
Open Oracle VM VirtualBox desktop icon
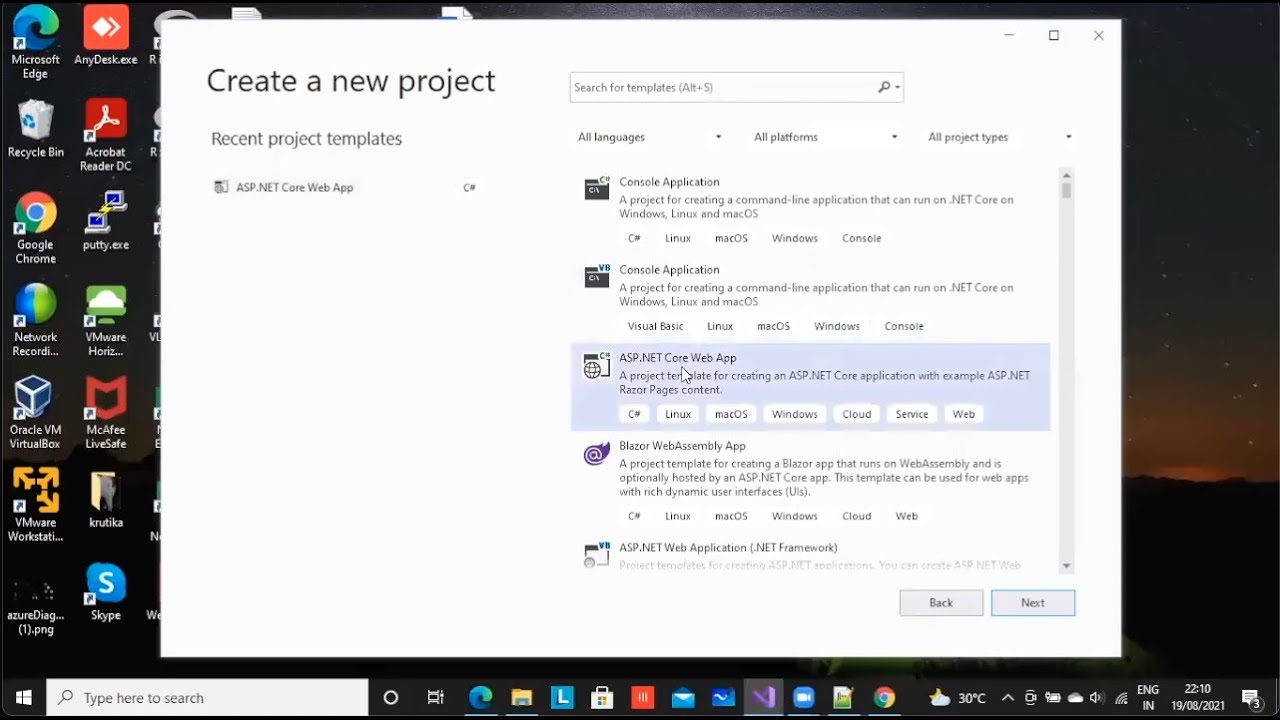click(35, 413)
